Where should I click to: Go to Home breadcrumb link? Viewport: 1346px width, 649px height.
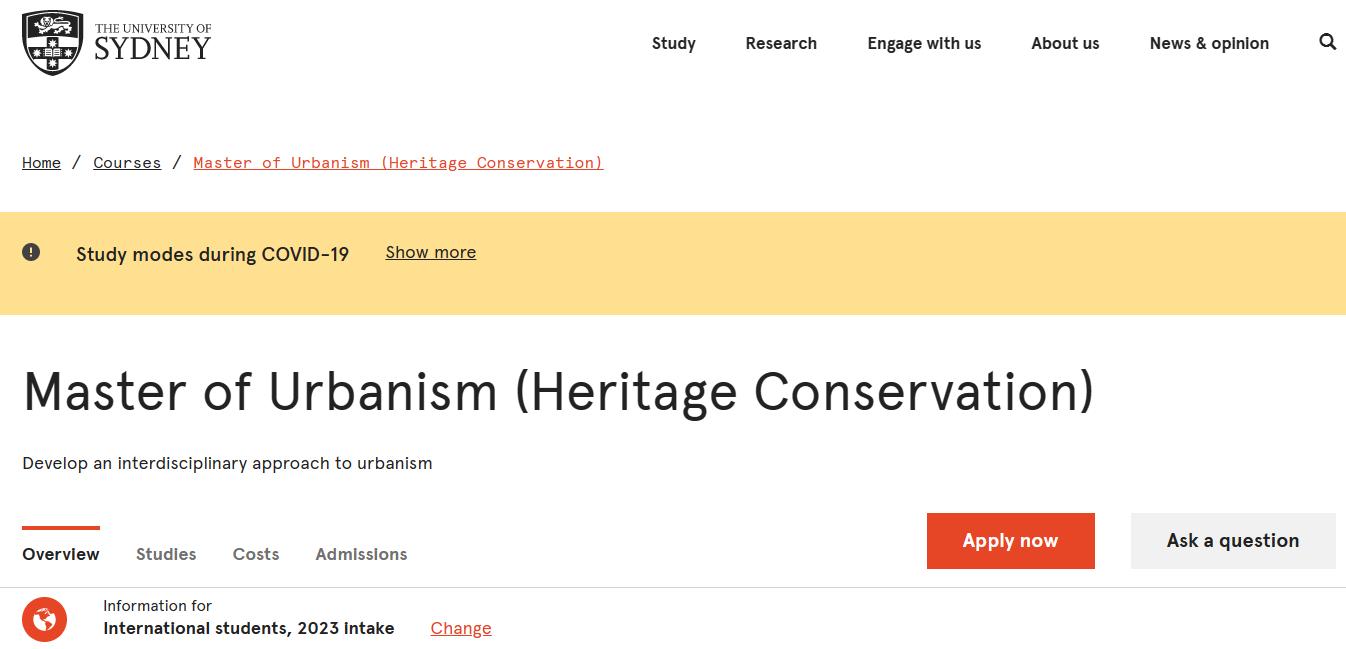(41, 163)
